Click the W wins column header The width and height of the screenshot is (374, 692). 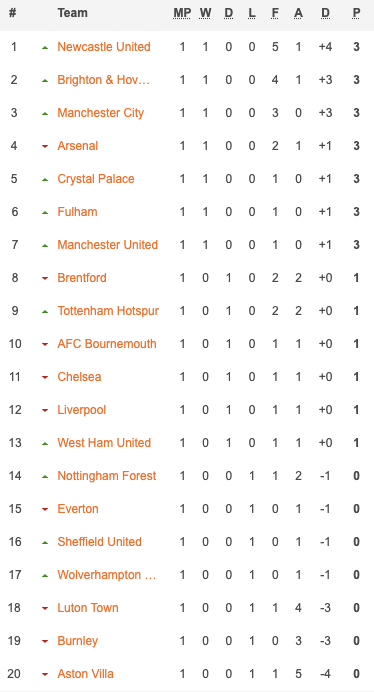tap(205, 13)
